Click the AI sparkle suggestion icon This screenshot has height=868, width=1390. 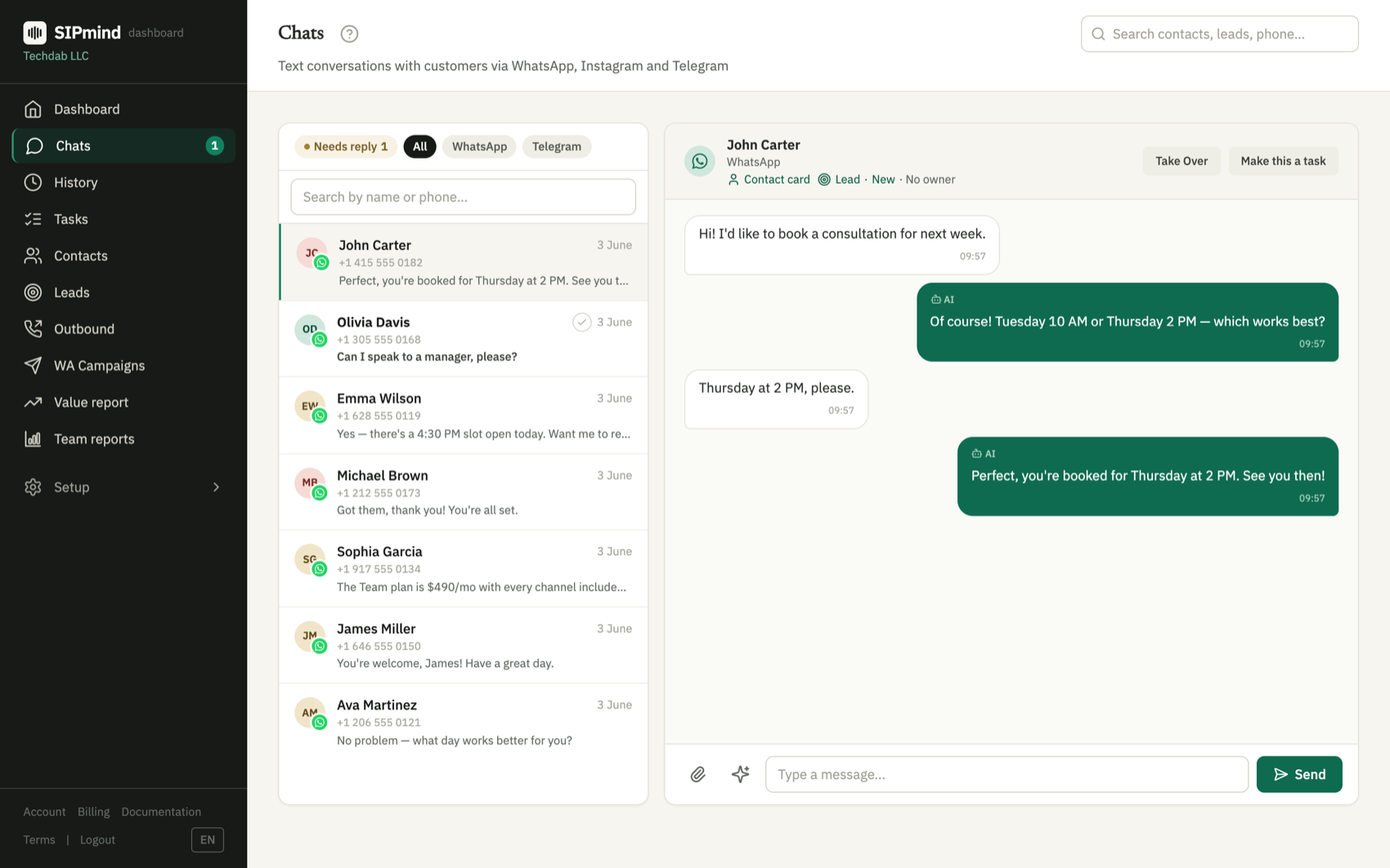click(x=741, y=774)
